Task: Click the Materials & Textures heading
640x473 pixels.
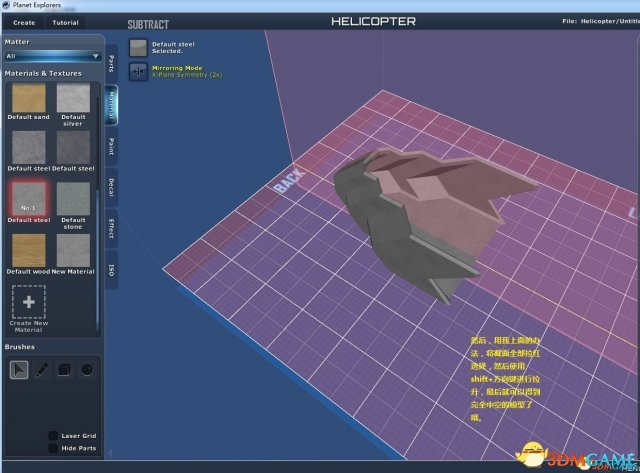Action: (x=43, y=73)
